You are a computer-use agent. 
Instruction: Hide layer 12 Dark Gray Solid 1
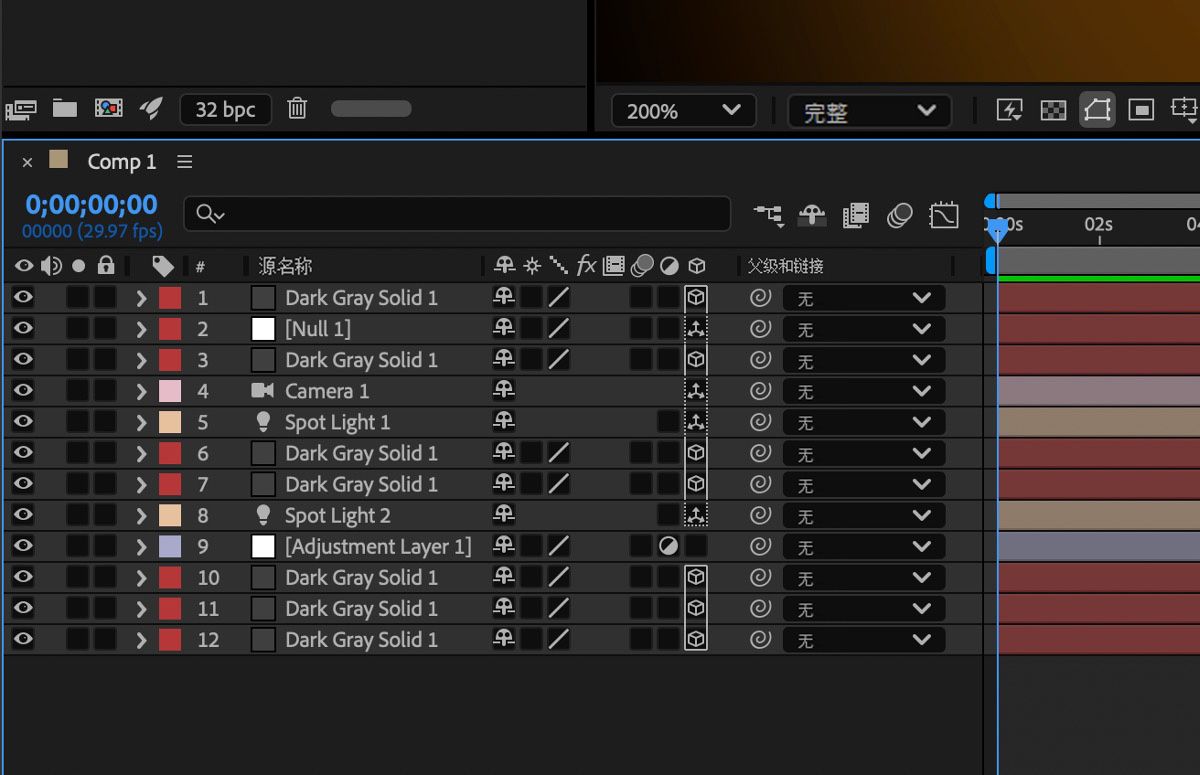23,638
